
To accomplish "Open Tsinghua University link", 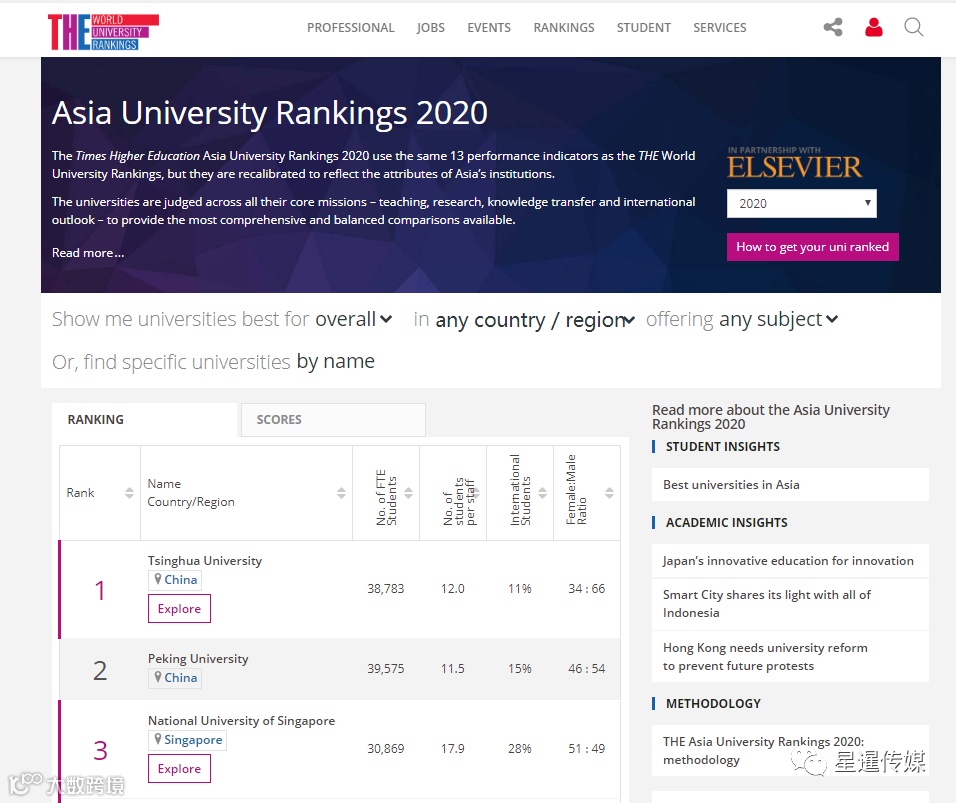I will tap(205, 560).
